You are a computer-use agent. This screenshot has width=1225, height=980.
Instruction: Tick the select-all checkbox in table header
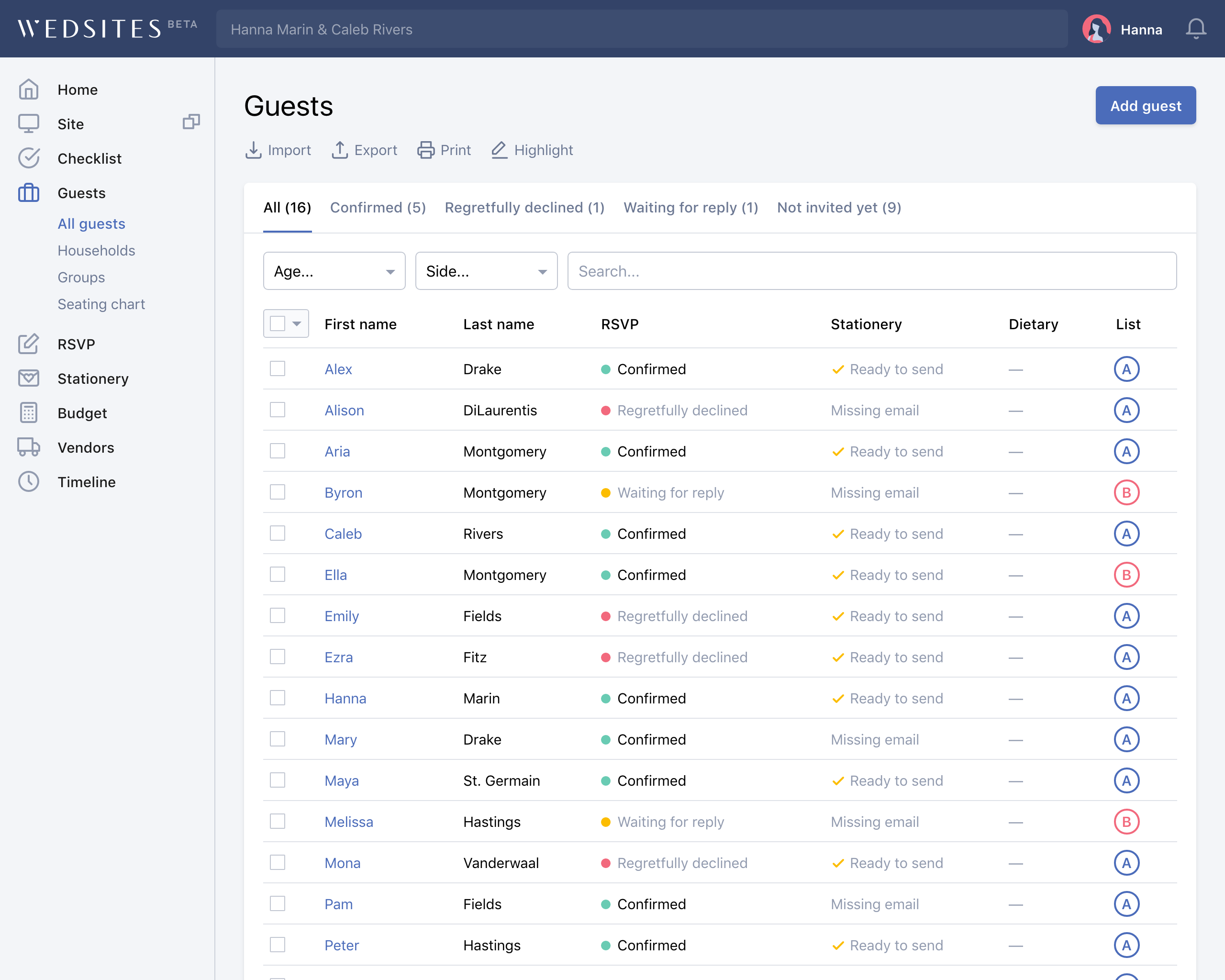[277, 324]
